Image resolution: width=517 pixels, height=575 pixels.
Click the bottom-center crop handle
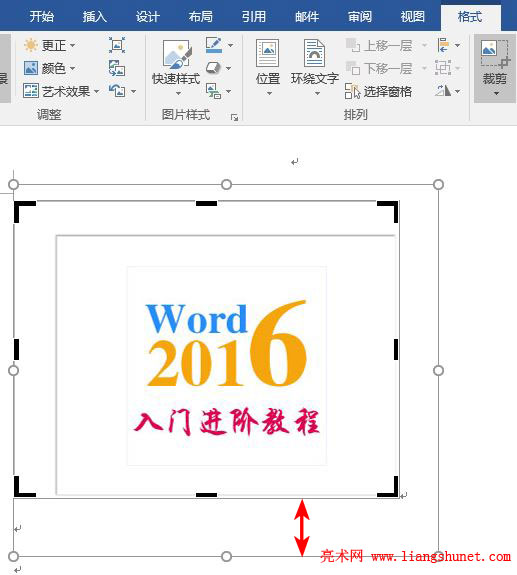tap(206, 495)
